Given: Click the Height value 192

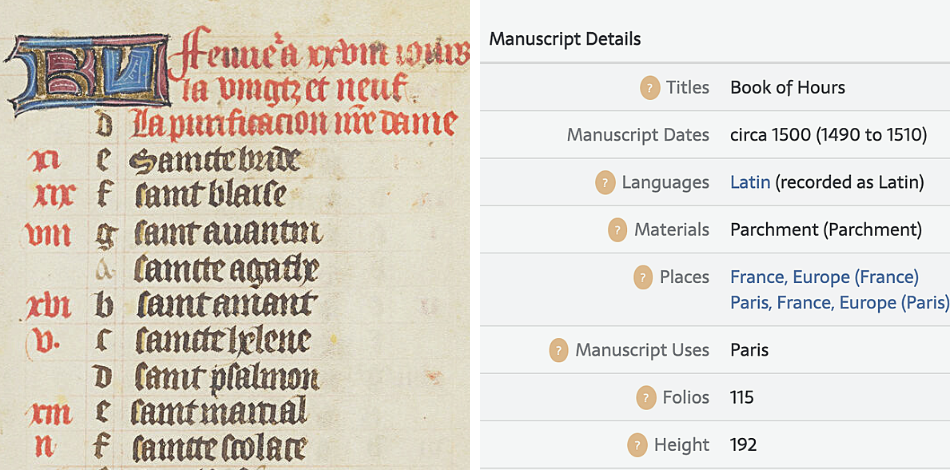Looking at the screenshot, I should [x=743, y=445].
